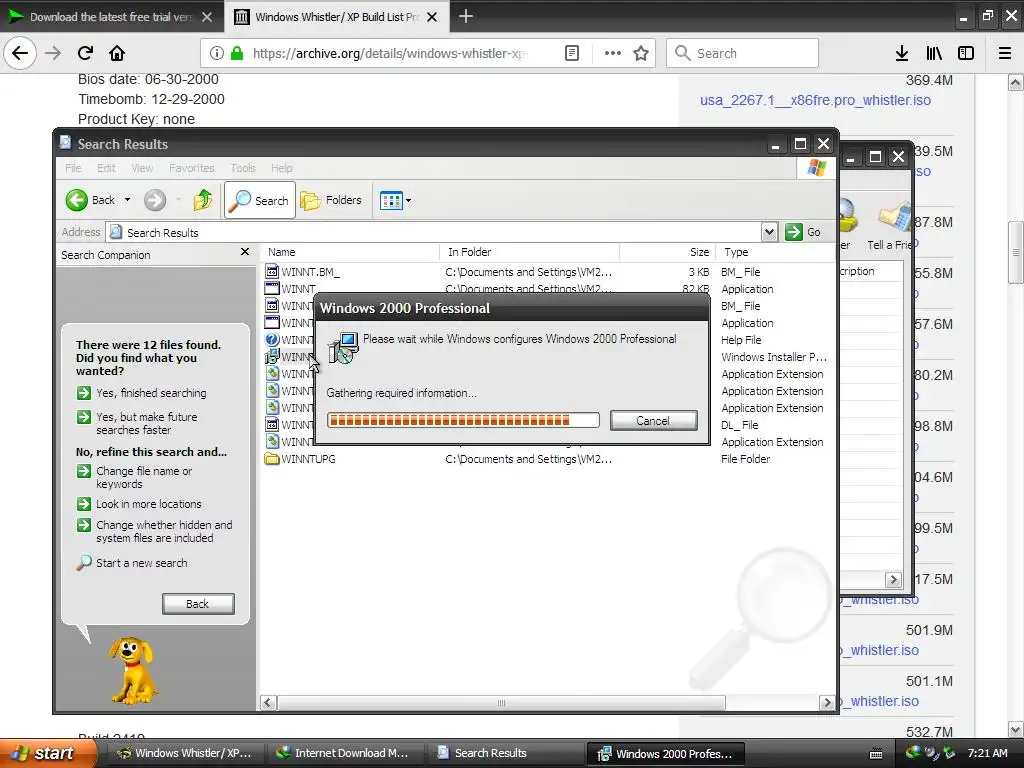The width and height of the screenshot is (1024, 768).
Task: Open Firefox downloads panel
Action: coord(902,53)
